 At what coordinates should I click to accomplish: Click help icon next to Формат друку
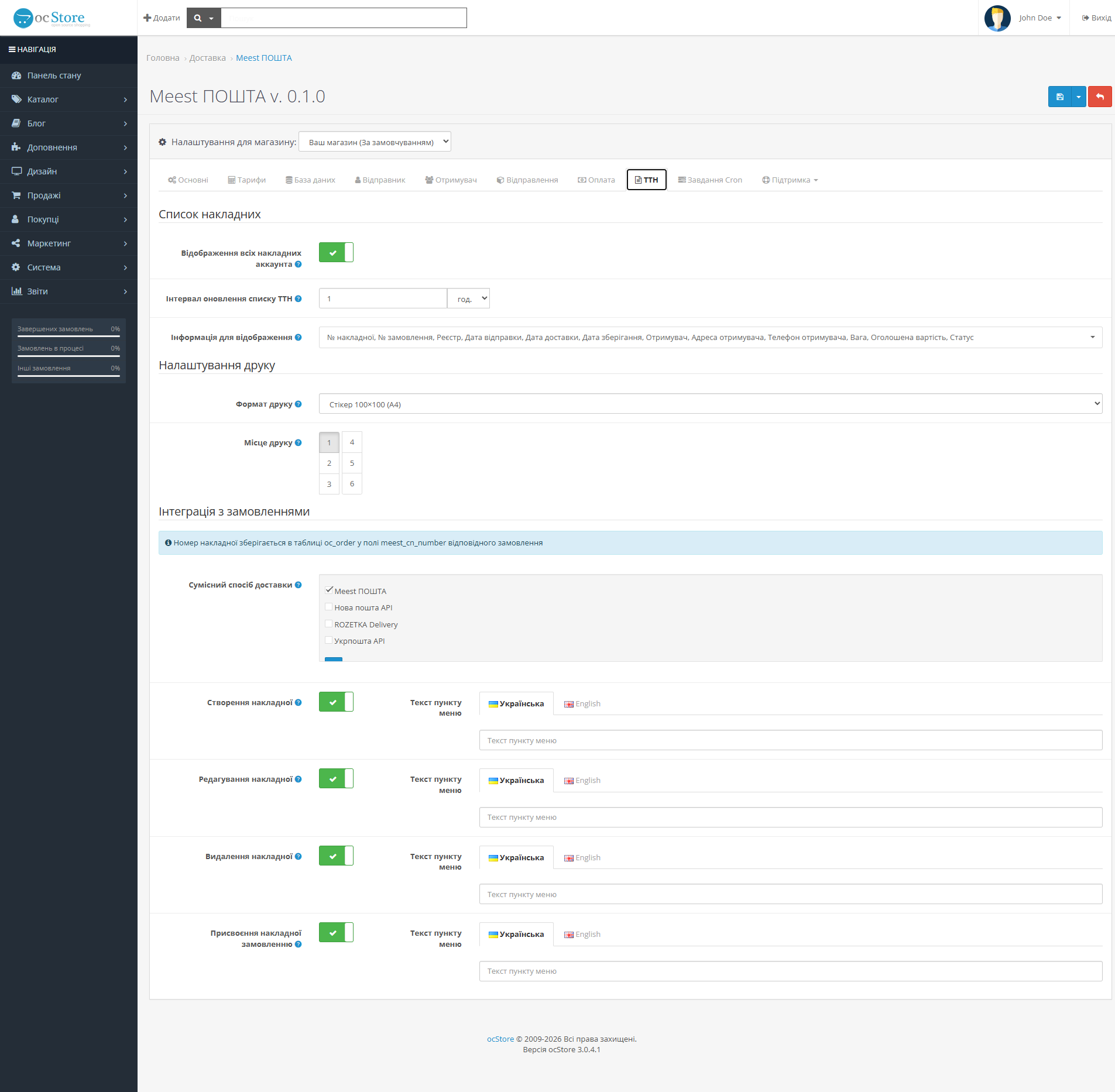point(299,404)
